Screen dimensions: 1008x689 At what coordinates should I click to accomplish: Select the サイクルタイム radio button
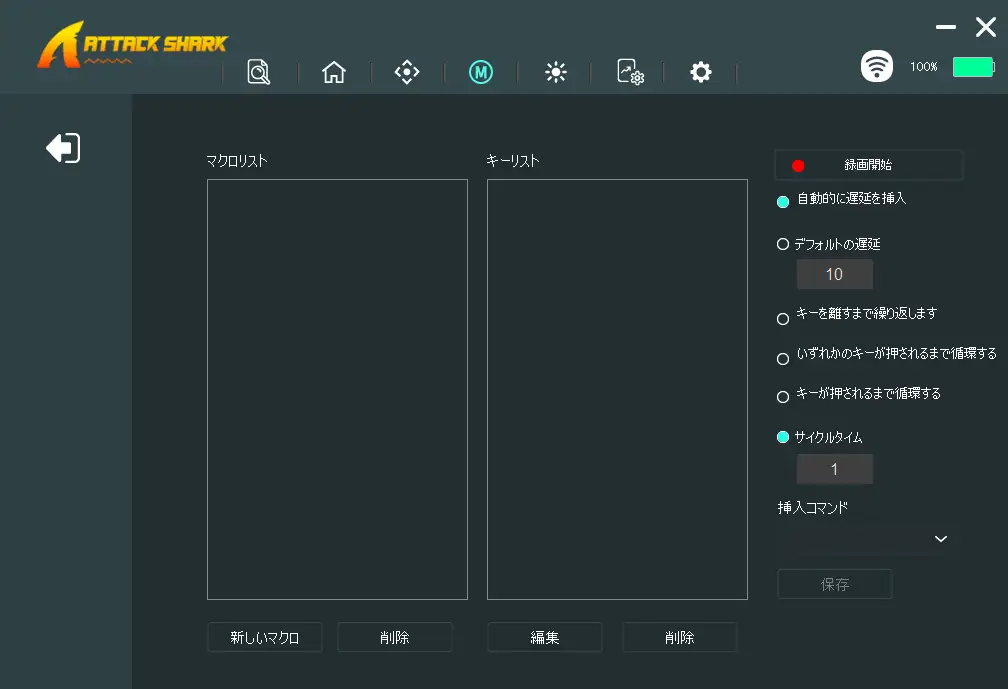(x=783, y=437)
